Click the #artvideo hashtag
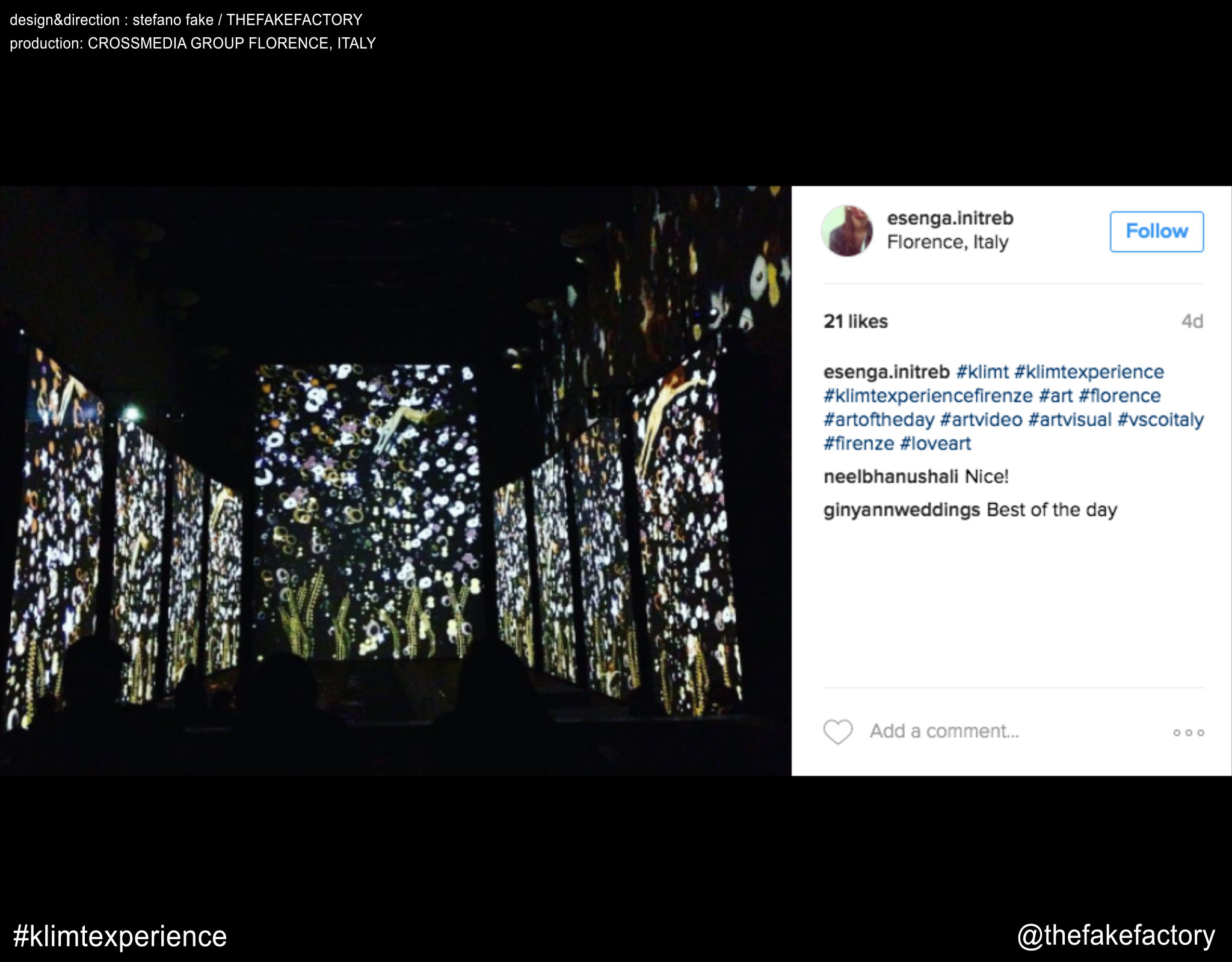 coord(981,420)
